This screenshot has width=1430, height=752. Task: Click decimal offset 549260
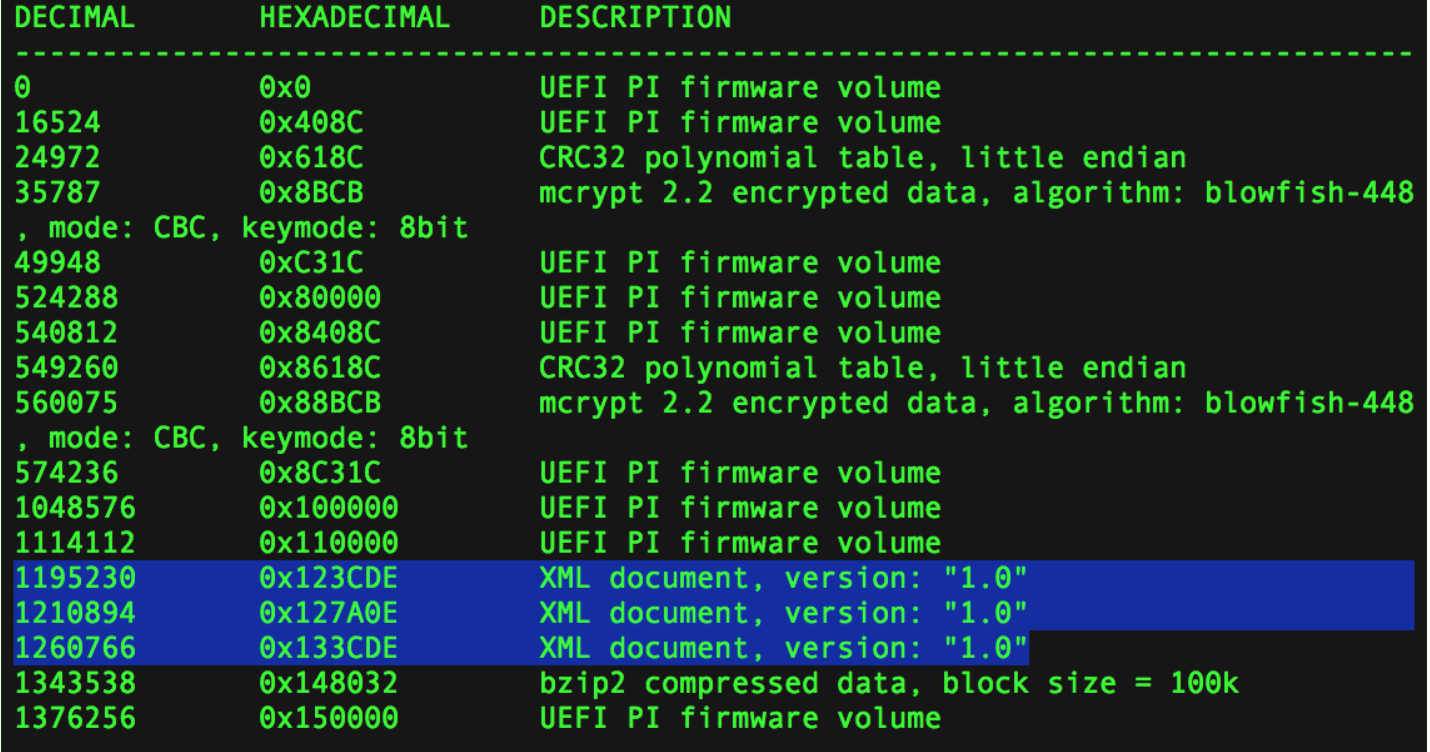[66, 368]
